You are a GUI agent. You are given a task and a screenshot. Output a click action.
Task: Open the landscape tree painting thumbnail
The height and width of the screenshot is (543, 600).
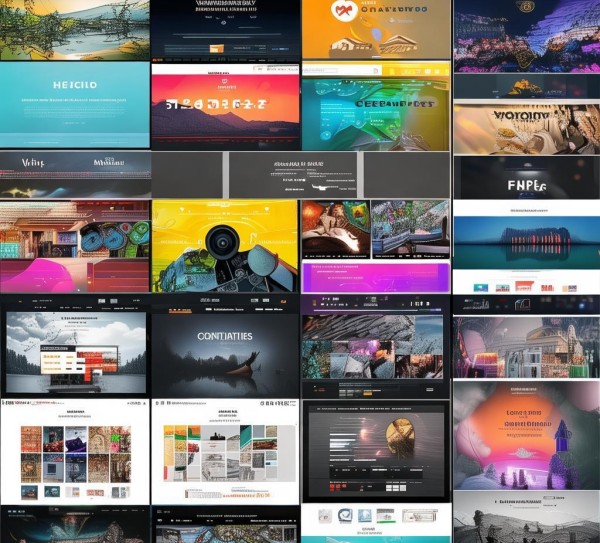pyautogui.click(x=74, y=30)
